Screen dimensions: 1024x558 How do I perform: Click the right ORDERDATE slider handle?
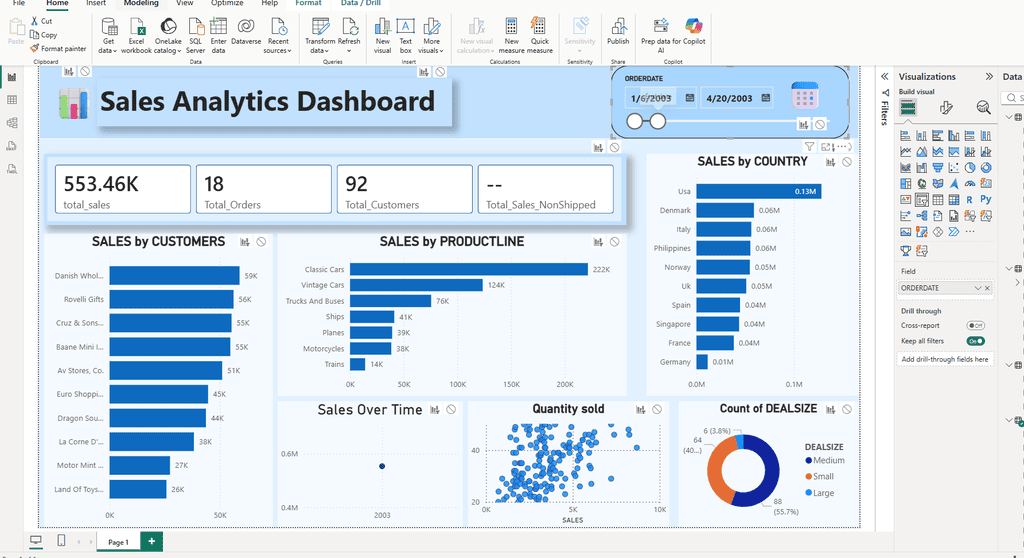(658, 121)
